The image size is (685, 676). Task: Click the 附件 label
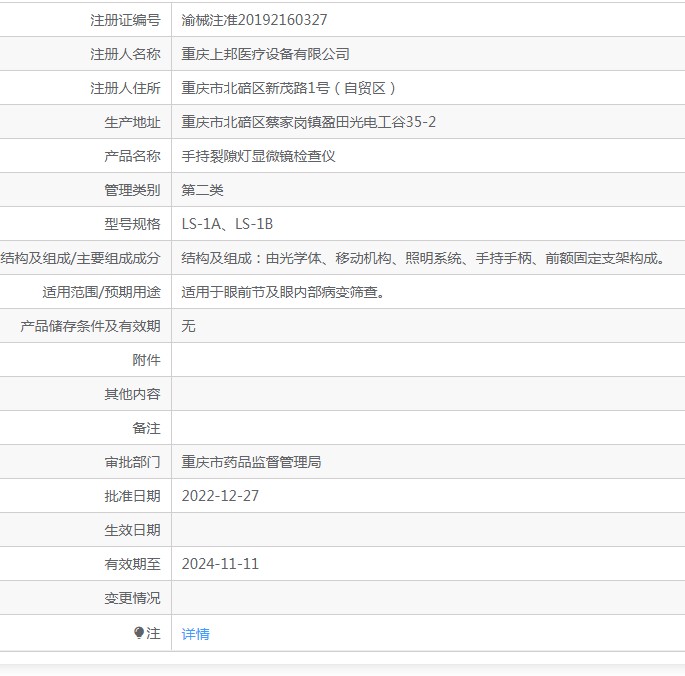146,361
